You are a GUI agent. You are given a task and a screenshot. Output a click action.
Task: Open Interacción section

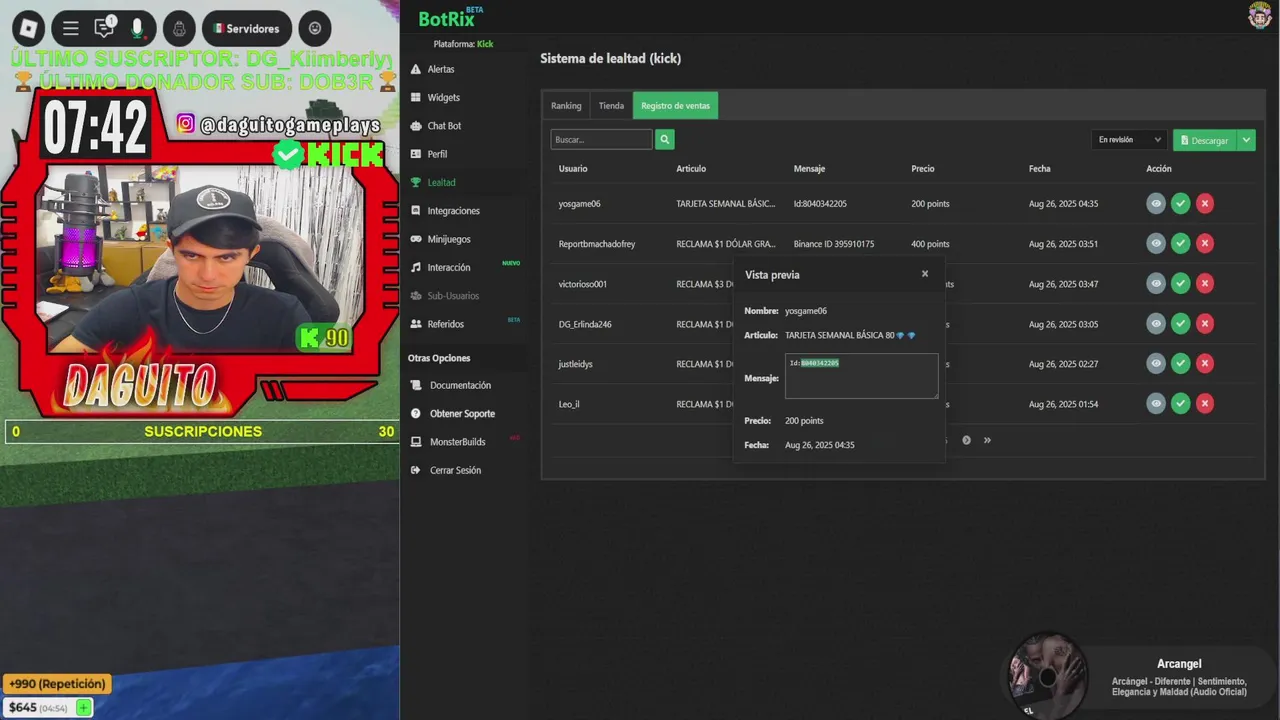click(x=448, y=267)
